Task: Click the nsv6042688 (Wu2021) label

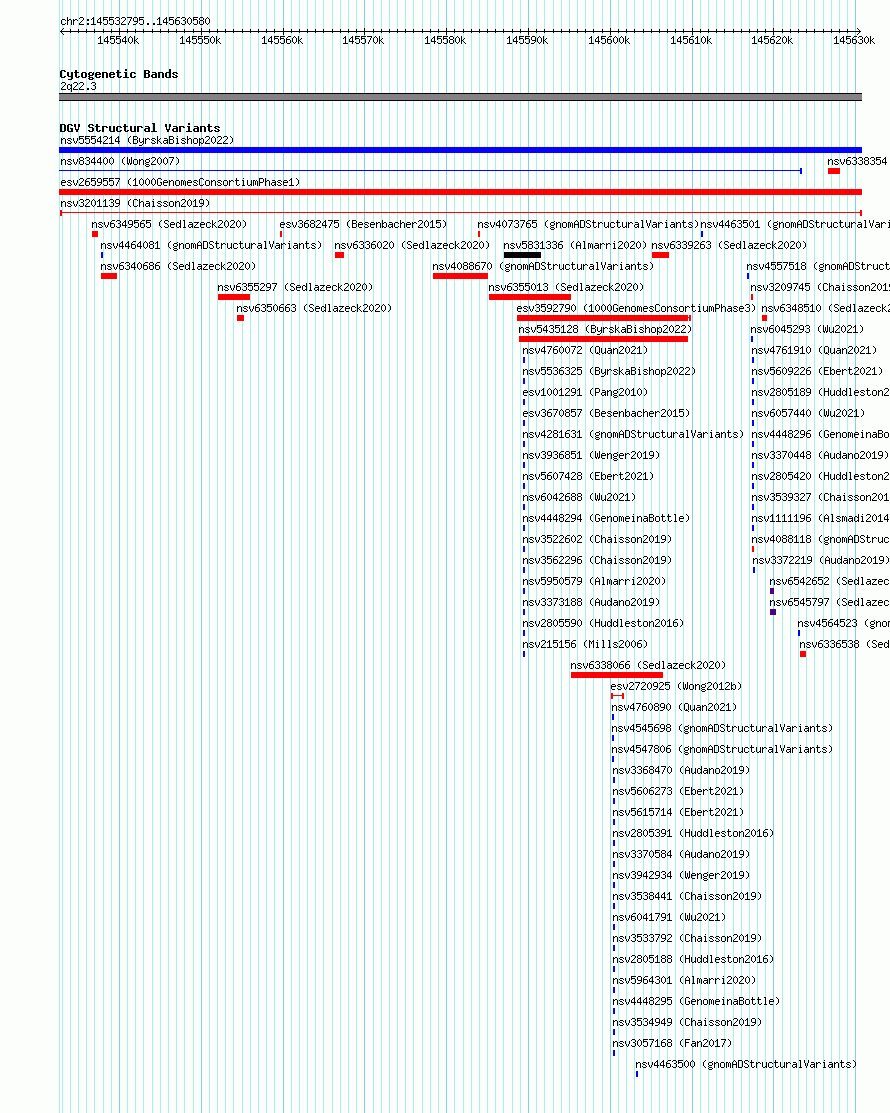Action: [579, 498]
